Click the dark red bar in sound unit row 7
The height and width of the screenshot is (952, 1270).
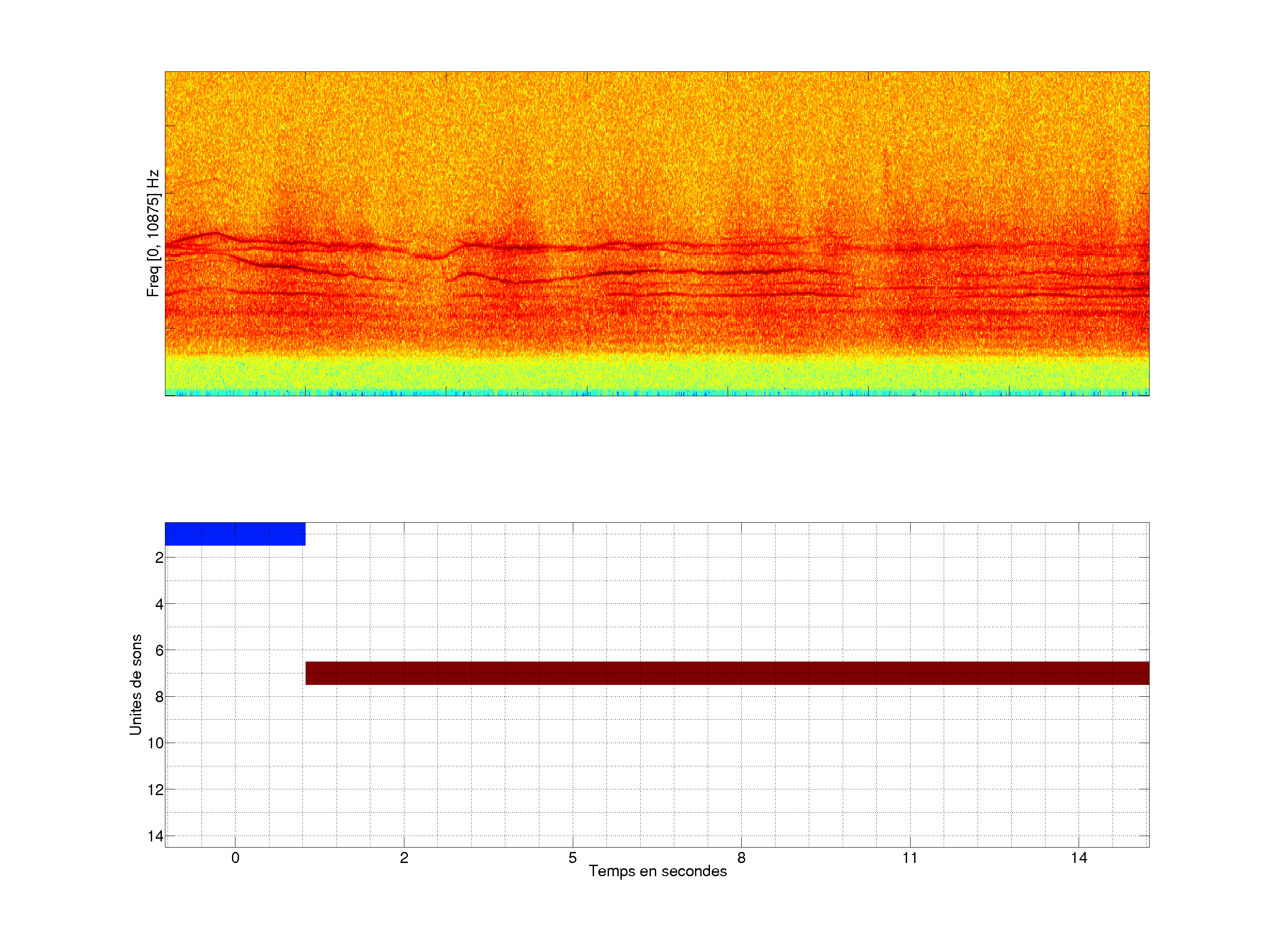coord(726,673)
